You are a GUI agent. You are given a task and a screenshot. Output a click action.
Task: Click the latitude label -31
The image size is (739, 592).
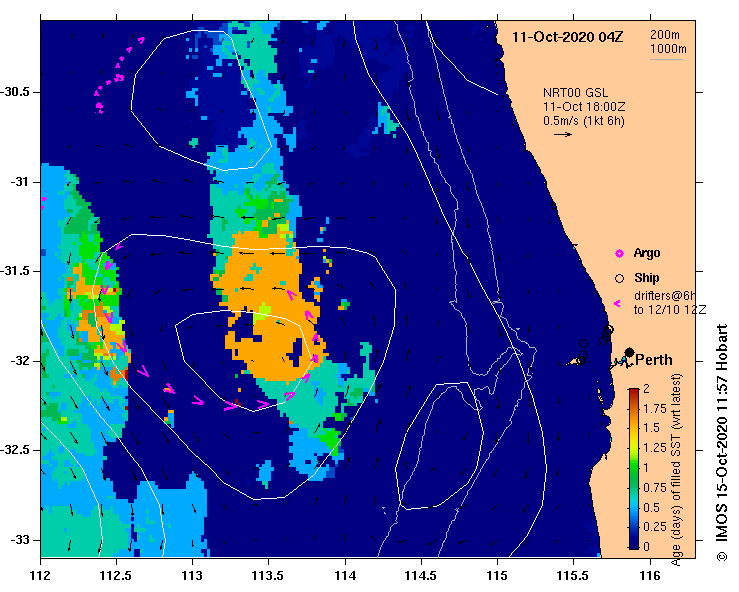pyautogui.click(x=20, y=182)
